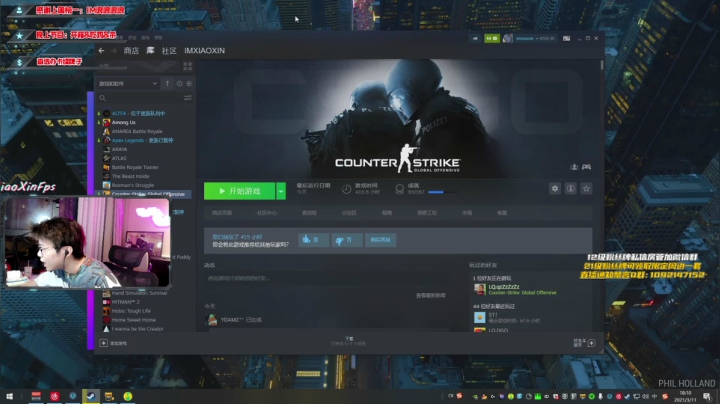Viewport: 720px width, 404px height.
Task: Click the achievements progress bar
Action: tap(442, 192)
